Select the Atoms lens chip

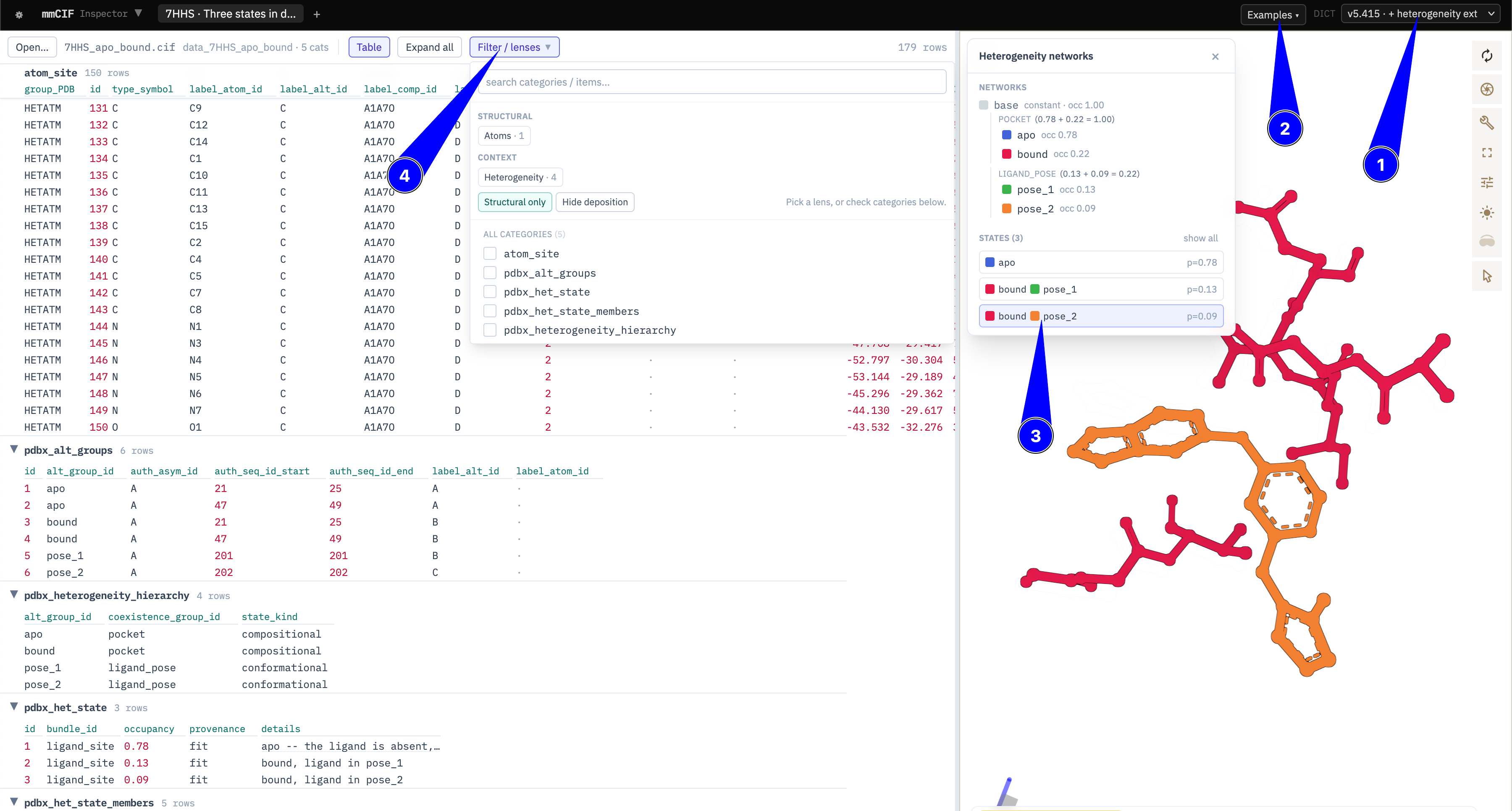[504, 136]
